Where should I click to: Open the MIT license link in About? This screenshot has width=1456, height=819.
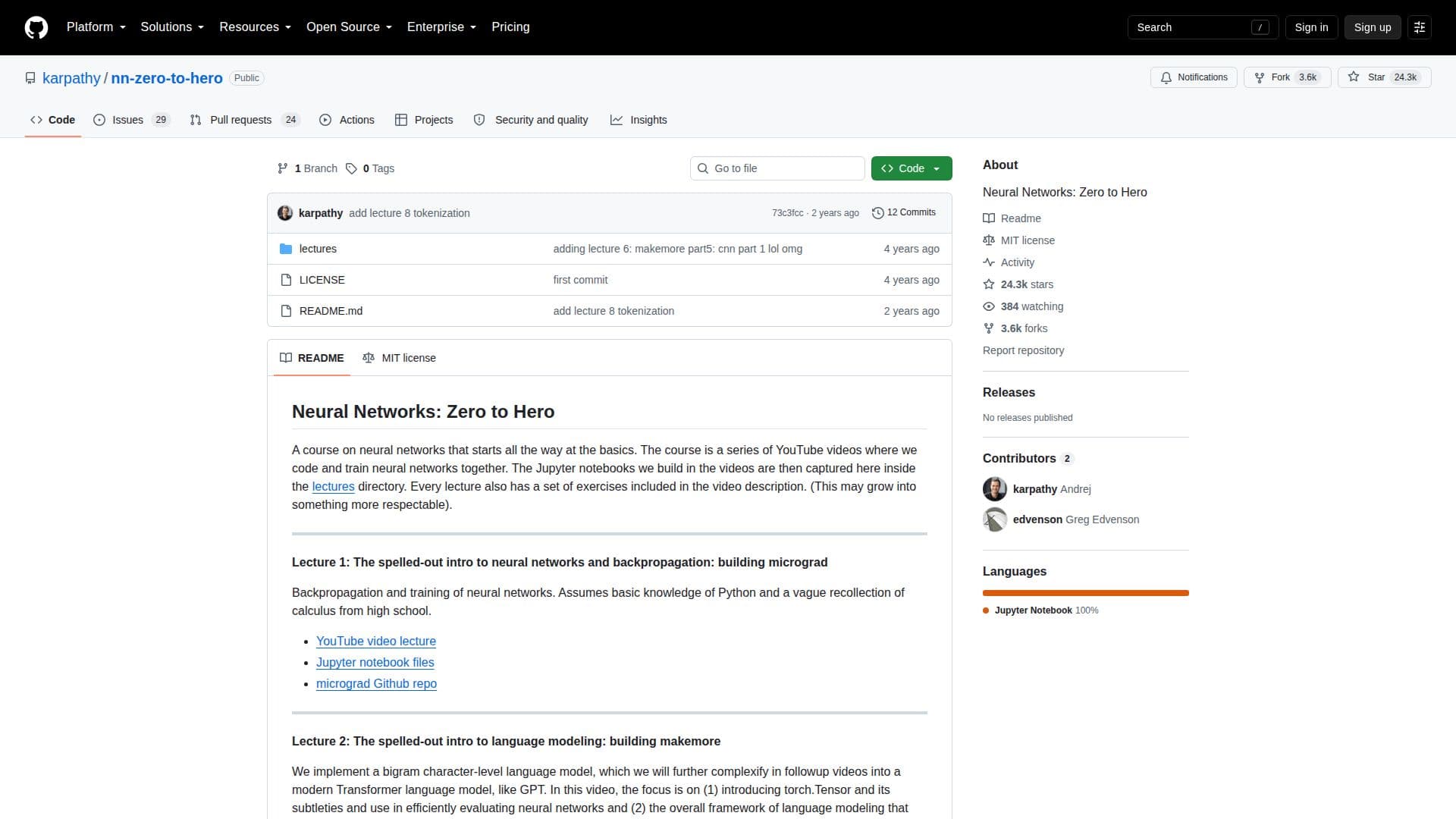point(1028,240)
